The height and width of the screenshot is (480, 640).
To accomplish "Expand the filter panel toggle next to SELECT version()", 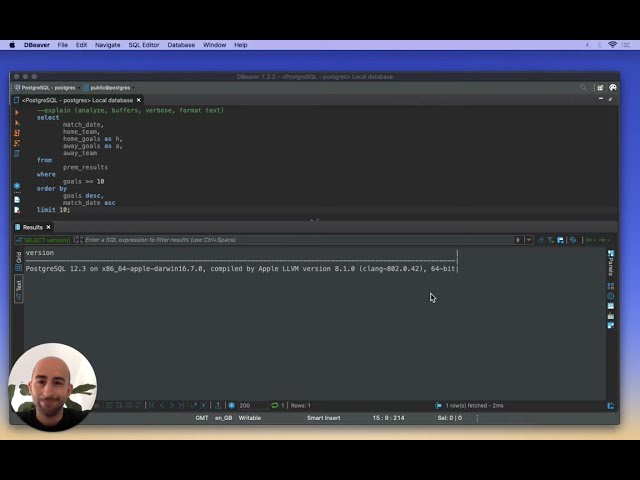I will coord(78,240).
